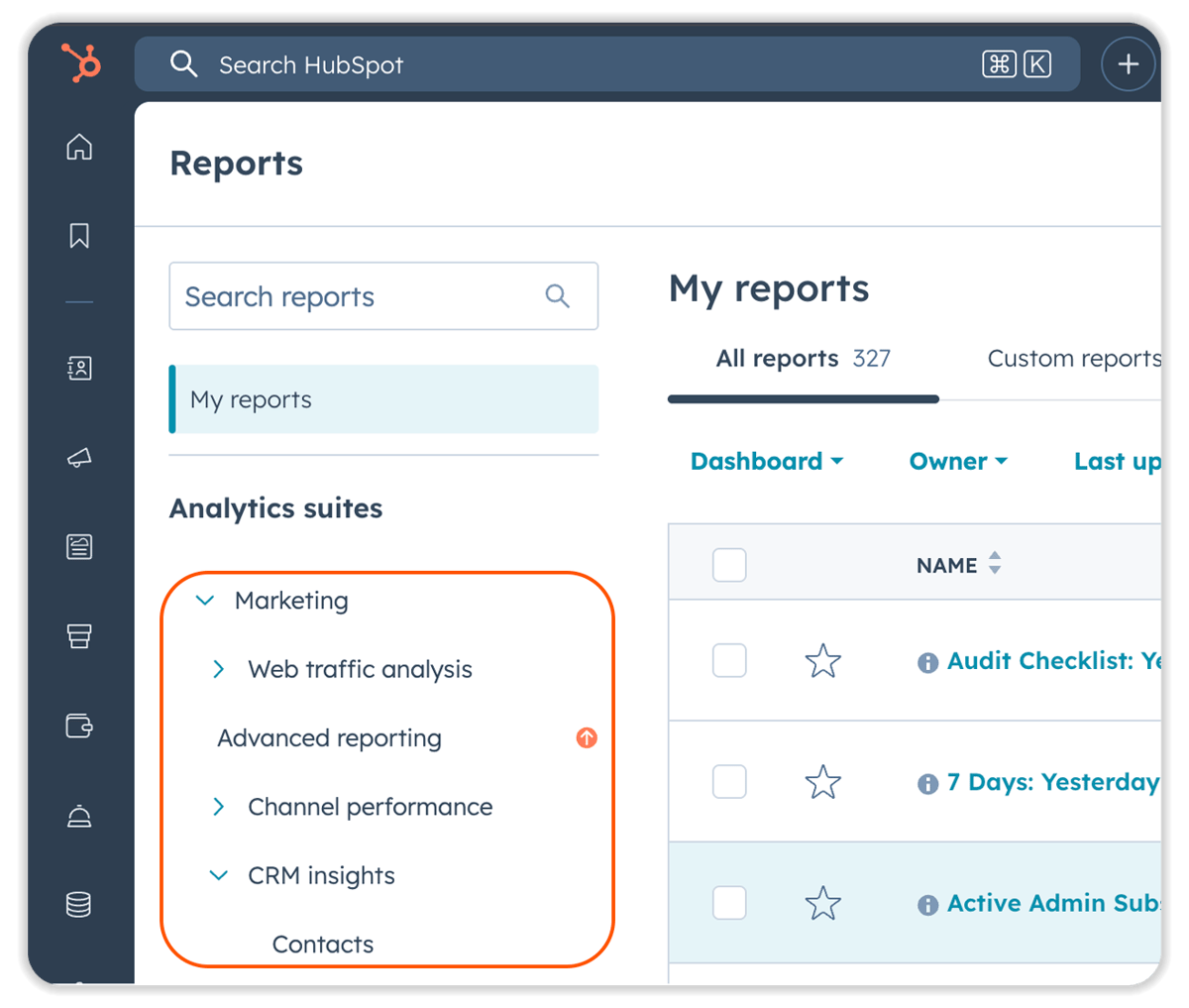This screenshot has width=1189, height=1008.
Task: Open the Owner filter dropdown
Action: [958, 461]
